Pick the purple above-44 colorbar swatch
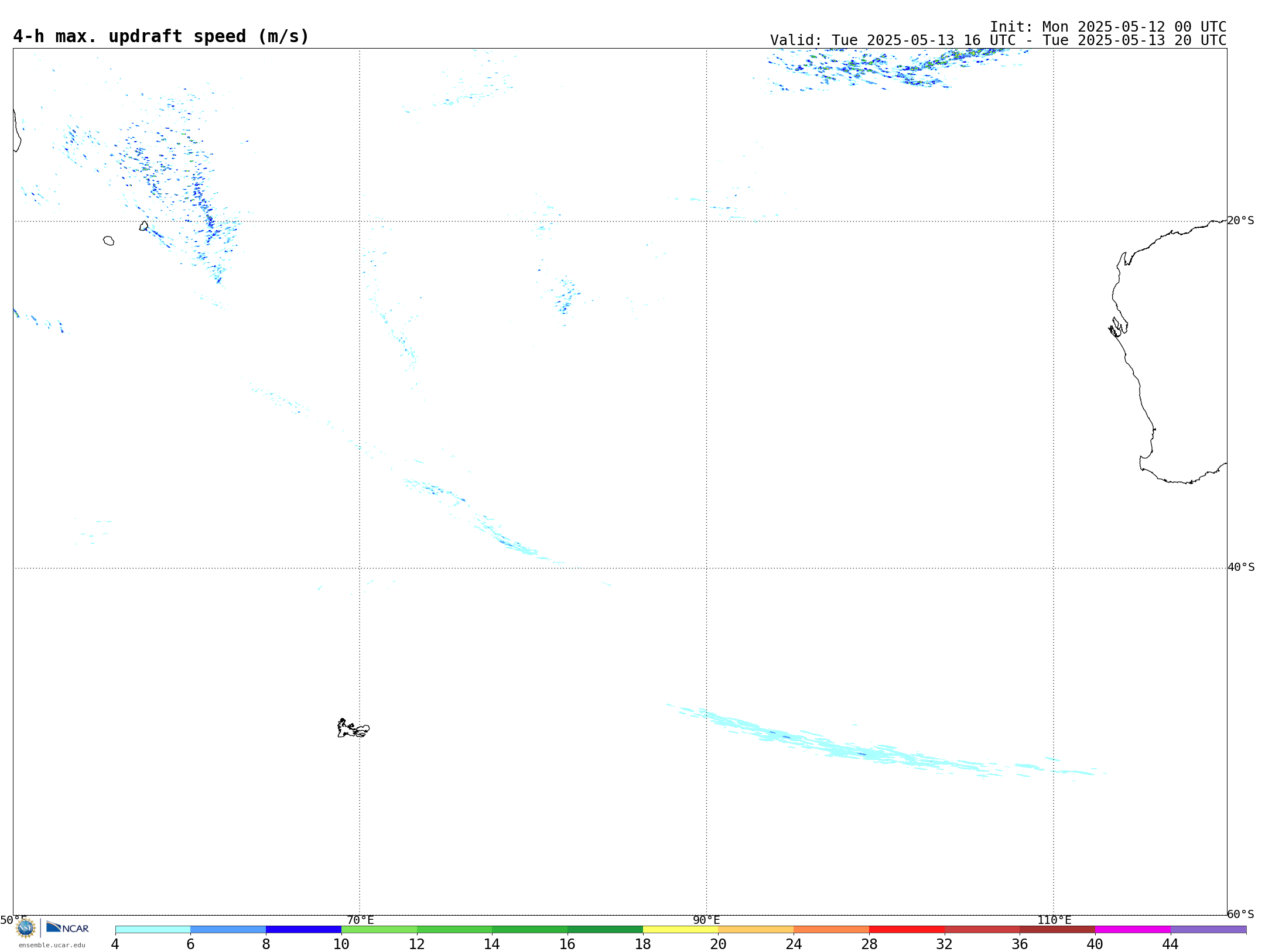1265x952 pixels. pyautogui.click(x=1208, y=930)
